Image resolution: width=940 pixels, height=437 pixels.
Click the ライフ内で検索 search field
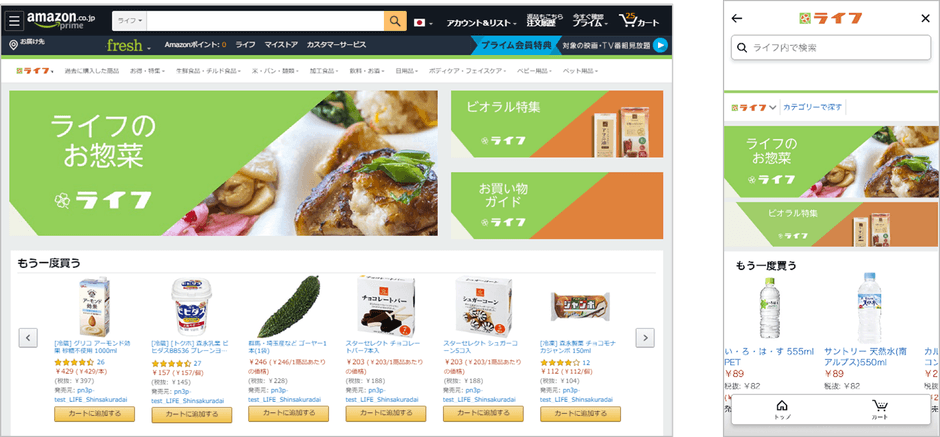(x=830, y=47)
